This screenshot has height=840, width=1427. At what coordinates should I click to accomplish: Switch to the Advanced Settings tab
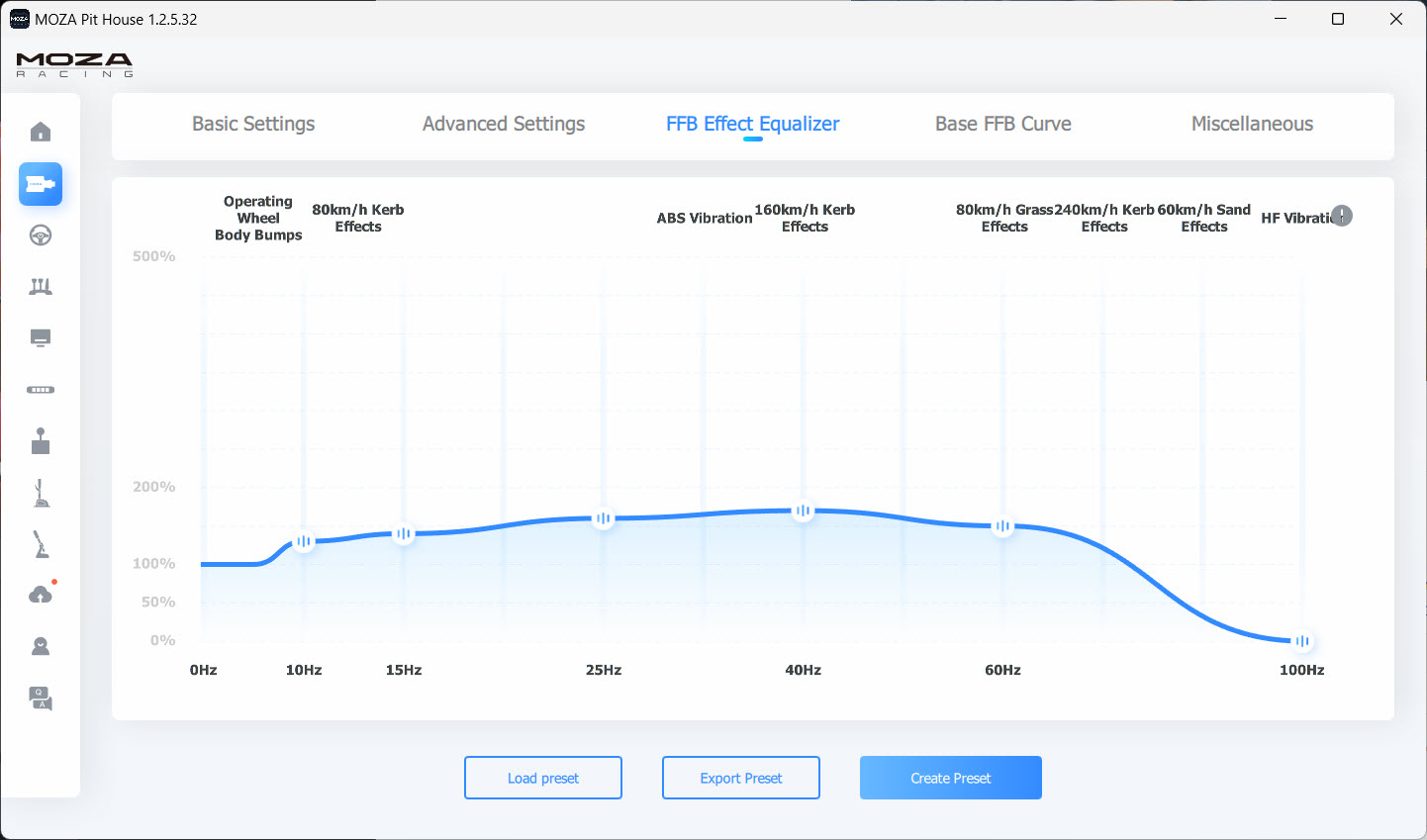(504, 124)
